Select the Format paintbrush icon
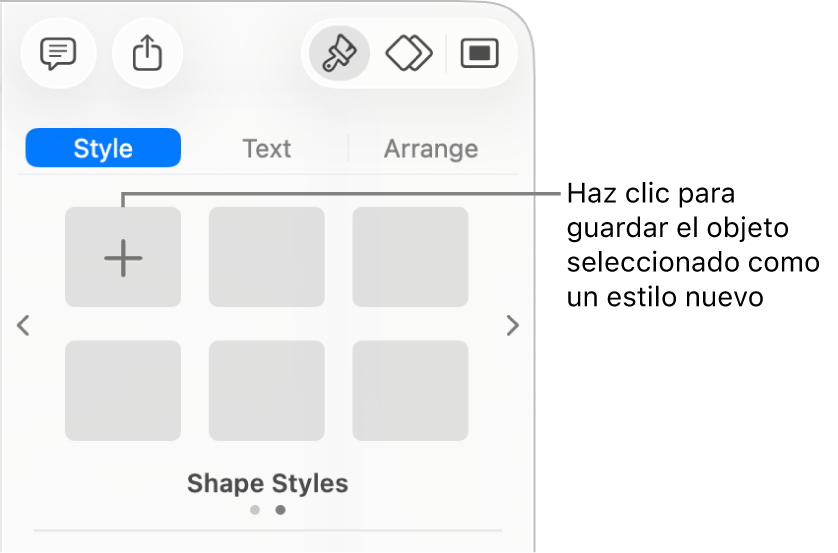 pos(340,54)
